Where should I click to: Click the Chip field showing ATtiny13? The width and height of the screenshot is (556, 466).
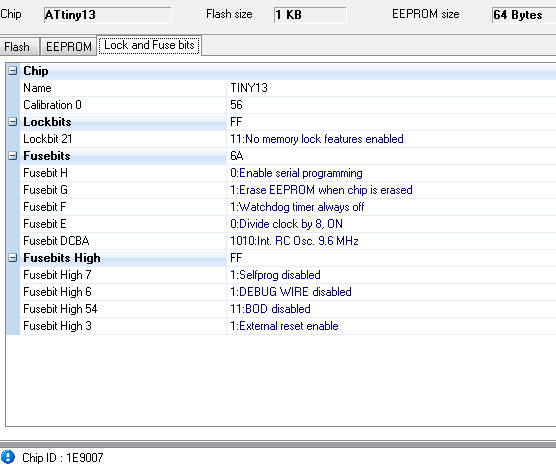coord(107,15)
